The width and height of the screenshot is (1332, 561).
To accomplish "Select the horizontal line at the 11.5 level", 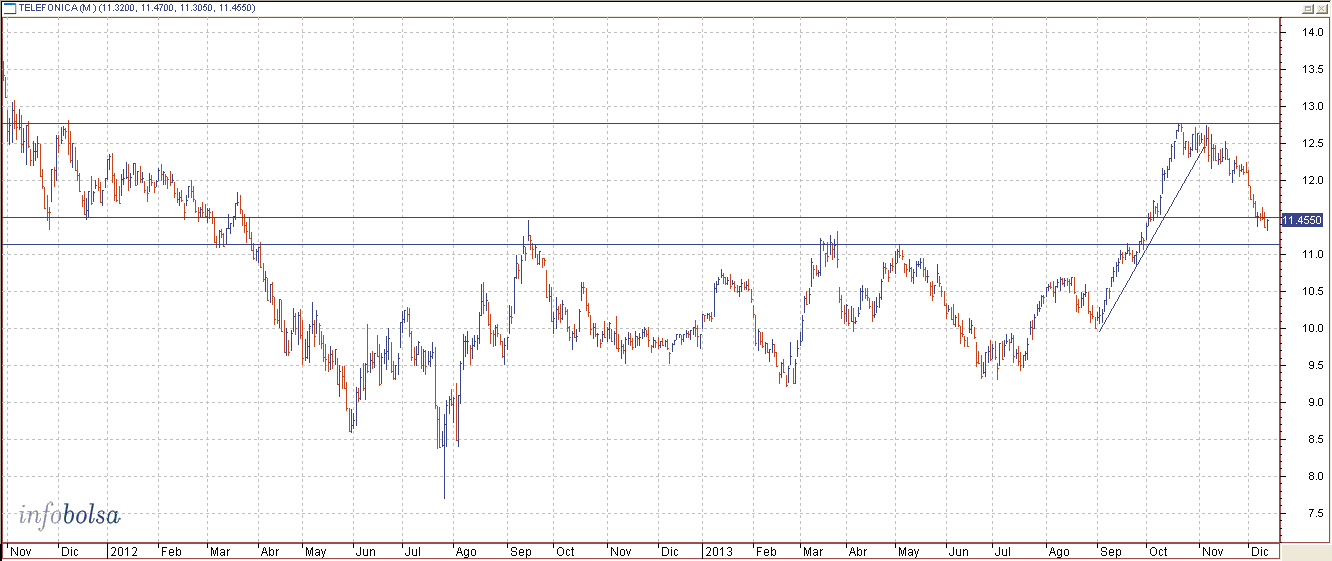I will [x=640, y=217].
